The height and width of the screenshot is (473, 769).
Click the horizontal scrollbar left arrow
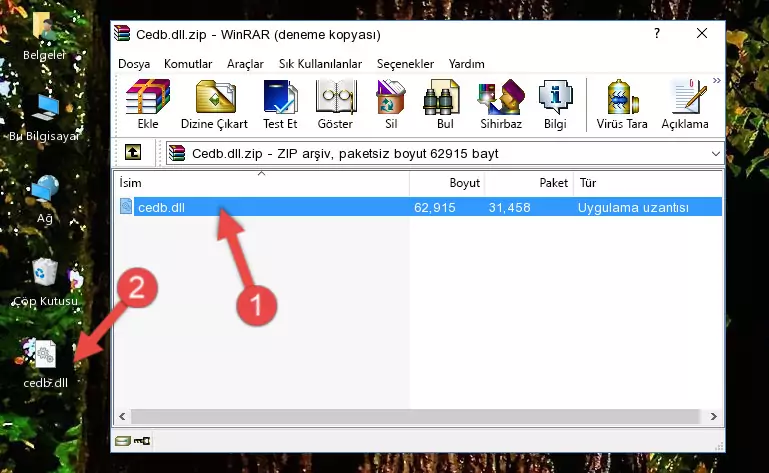[x=122, y=416]
